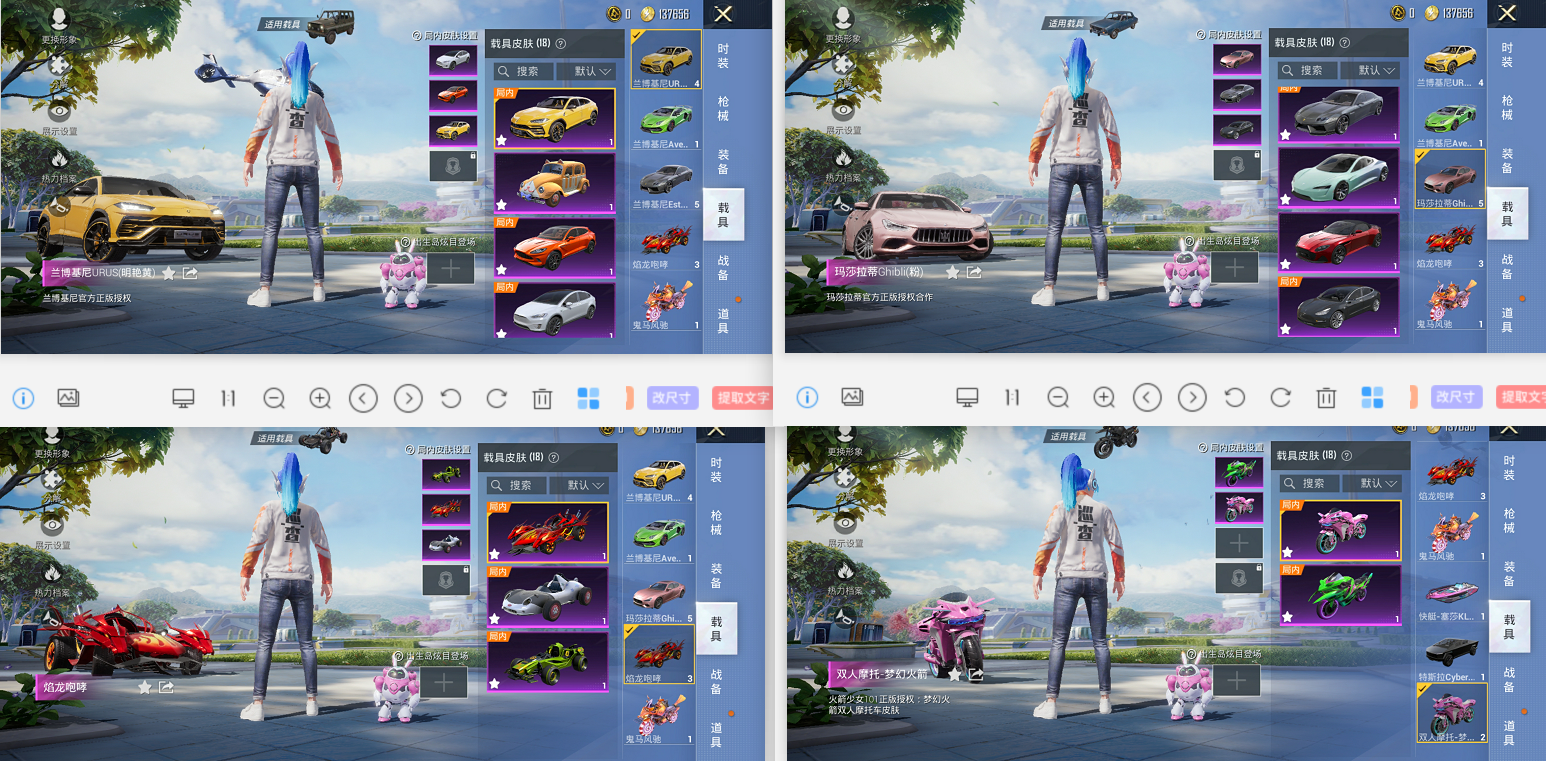Switch to 时装 tab in URUS screenshot
This screenshot has height=761, width=1546.
click(x=722, y=56)
